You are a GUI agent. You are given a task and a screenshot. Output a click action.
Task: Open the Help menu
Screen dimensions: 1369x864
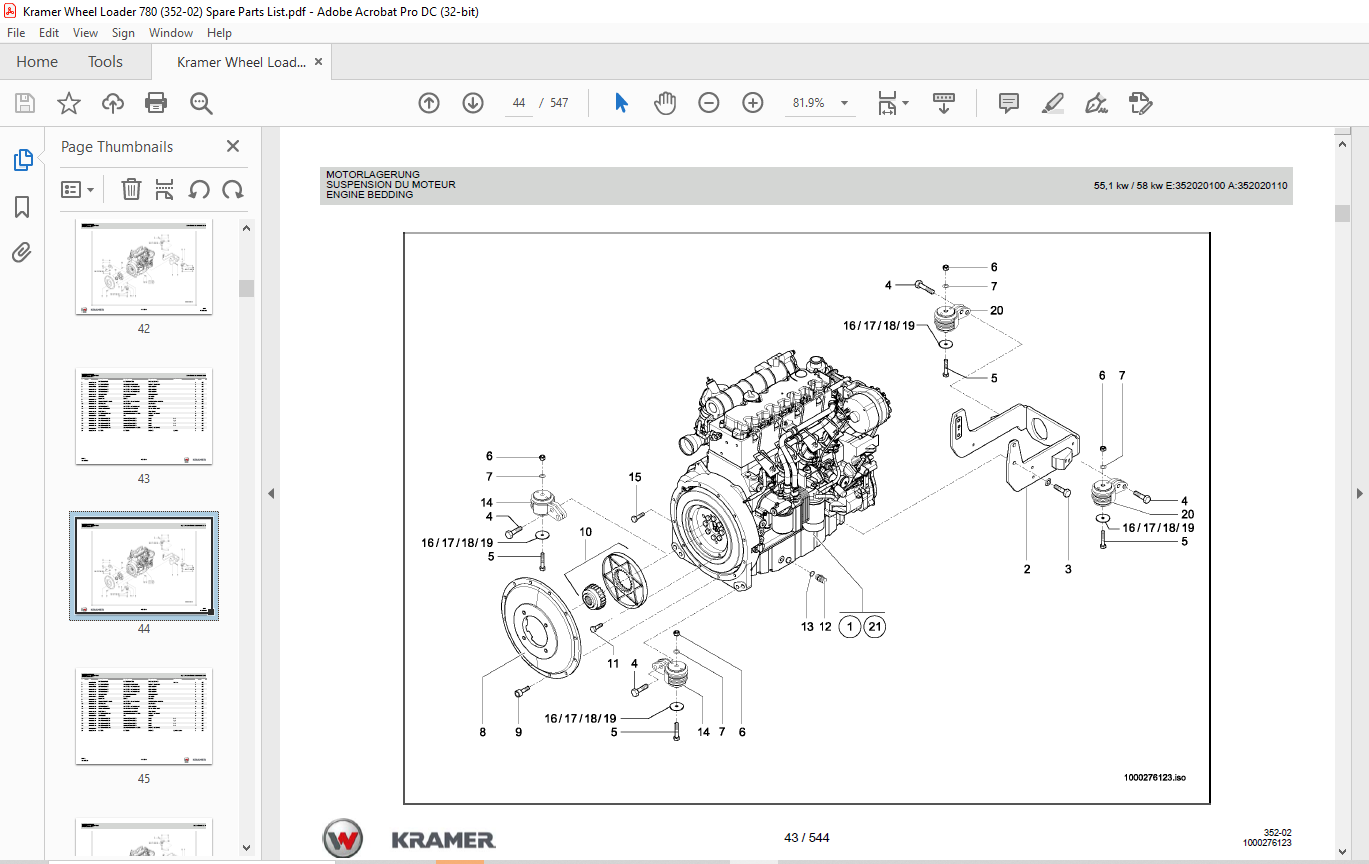(x=219, y=33)
